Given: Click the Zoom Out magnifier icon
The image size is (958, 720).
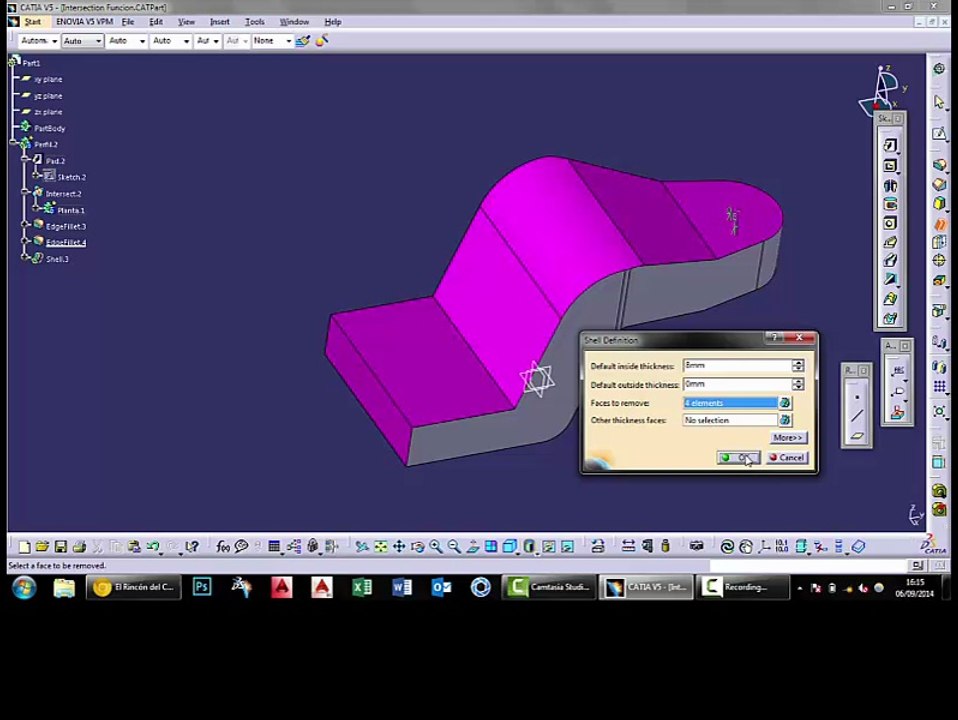Looking at the screenshot, I should [454, 546].
